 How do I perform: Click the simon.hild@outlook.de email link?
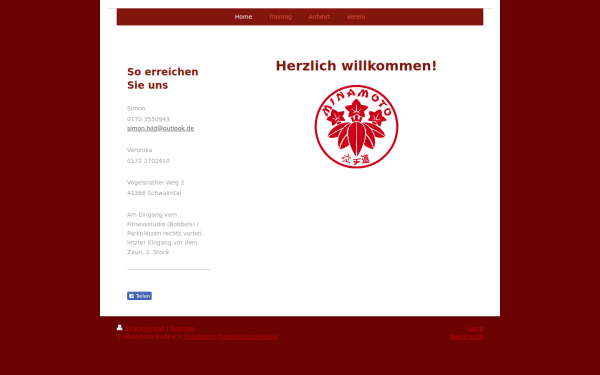pyautogui.click(x=160, y=129)
